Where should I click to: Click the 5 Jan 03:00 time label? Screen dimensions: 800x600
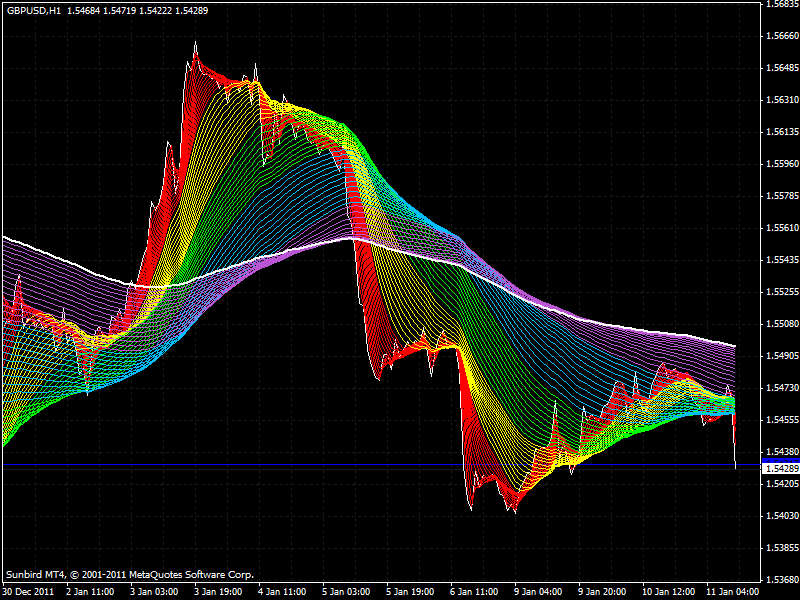coord(346,590)
